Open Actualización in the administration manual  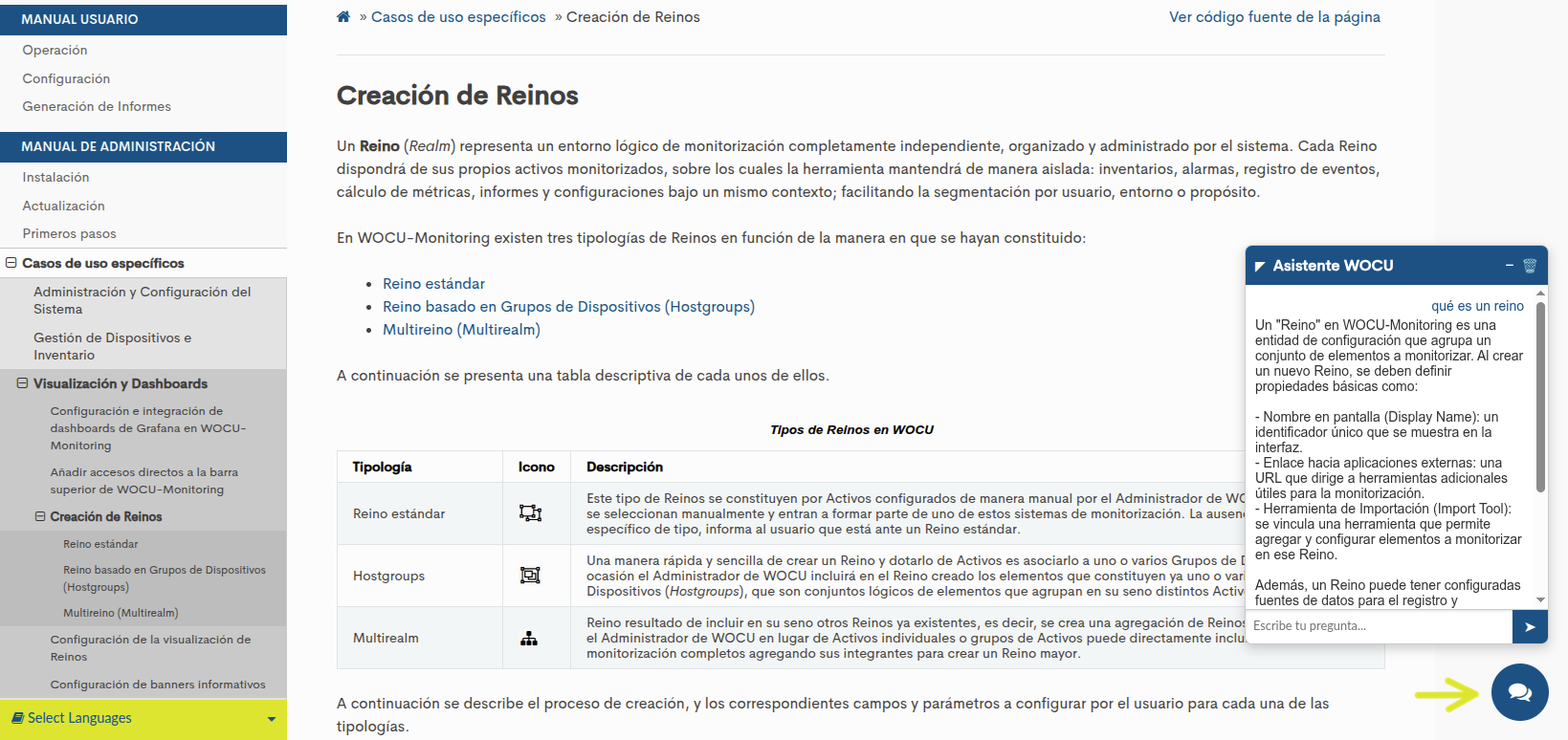click(63, 206)
